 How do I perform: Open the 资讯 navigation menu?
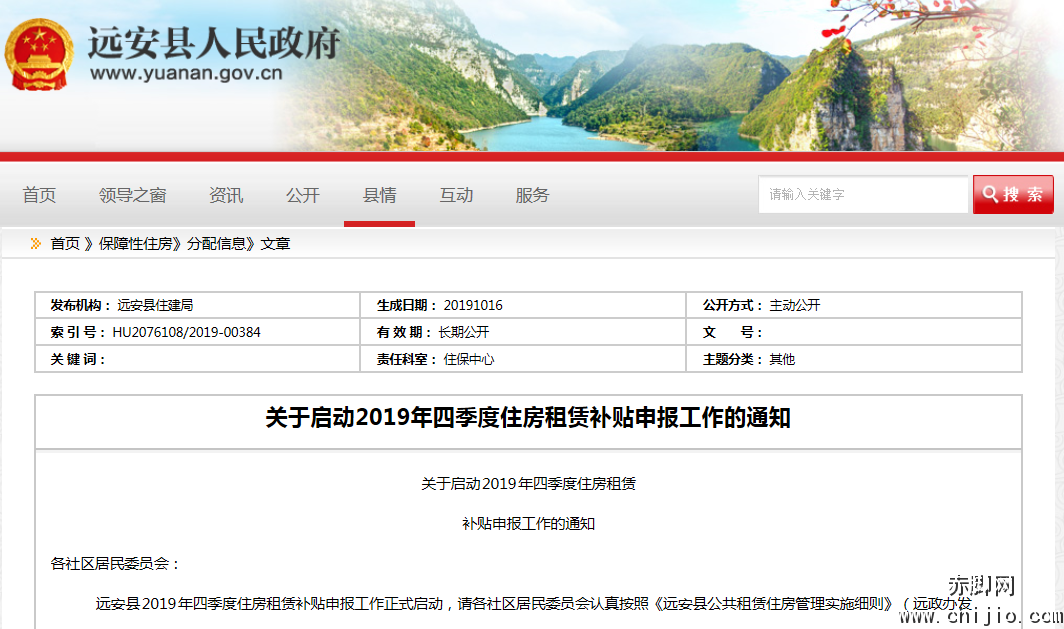226,196
